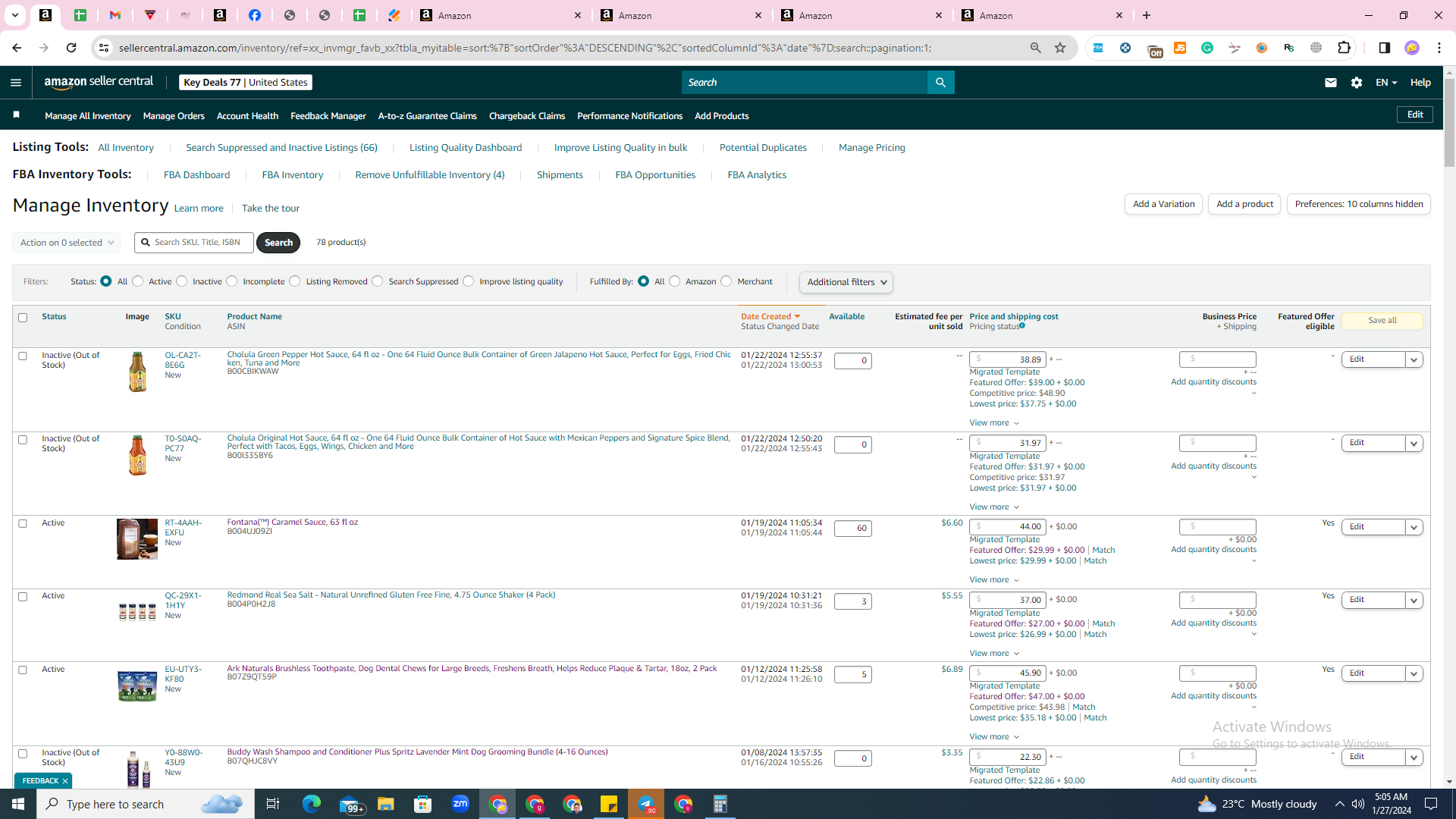Sort by Date Created column header
The height and width of the screenshot is (819, 1456).
point(770,316)
